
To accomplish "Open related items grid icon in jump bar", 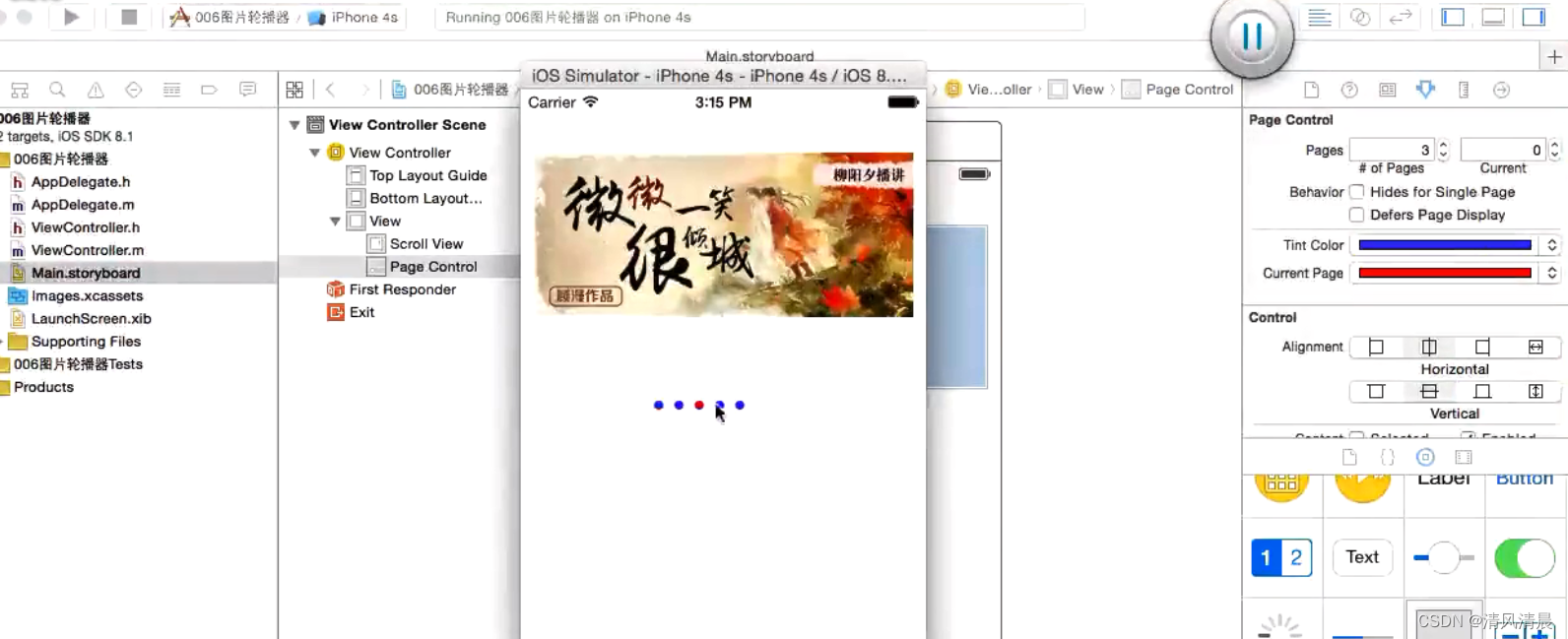I will pyautogui.click(x=294, y=90).
